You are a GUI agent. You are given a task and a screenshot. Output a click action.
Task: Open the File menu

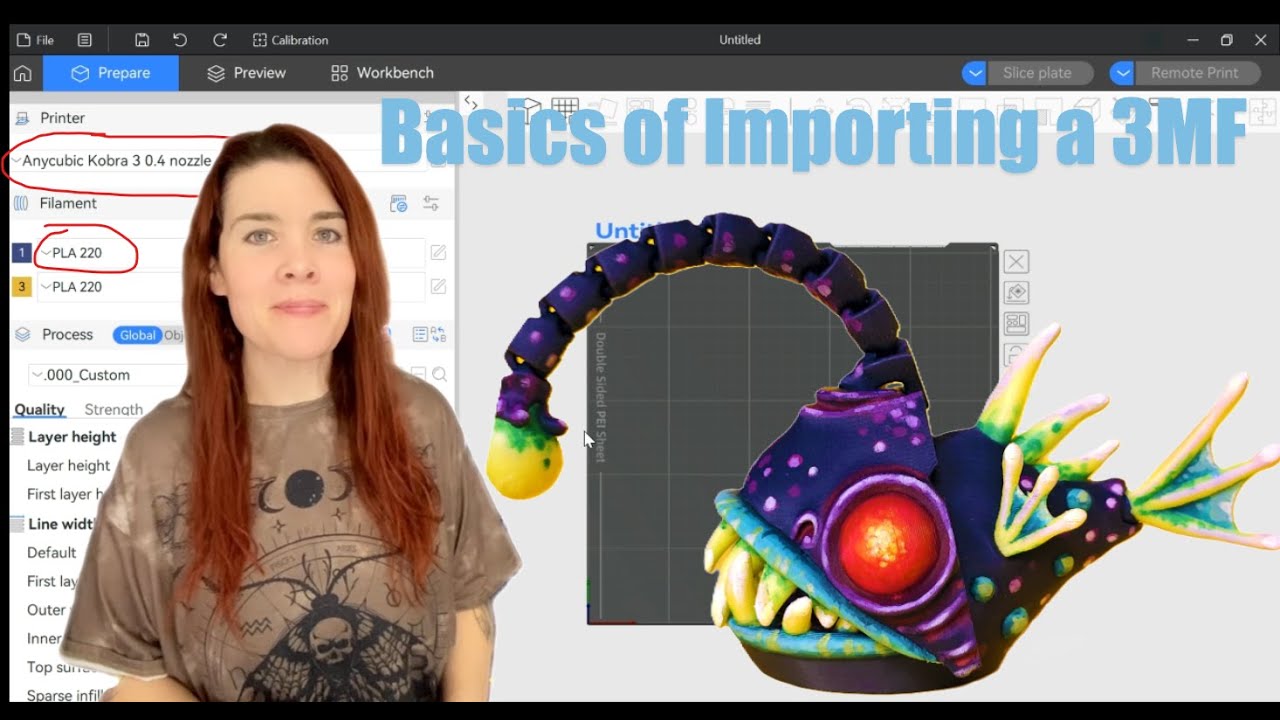pos(35,40)
